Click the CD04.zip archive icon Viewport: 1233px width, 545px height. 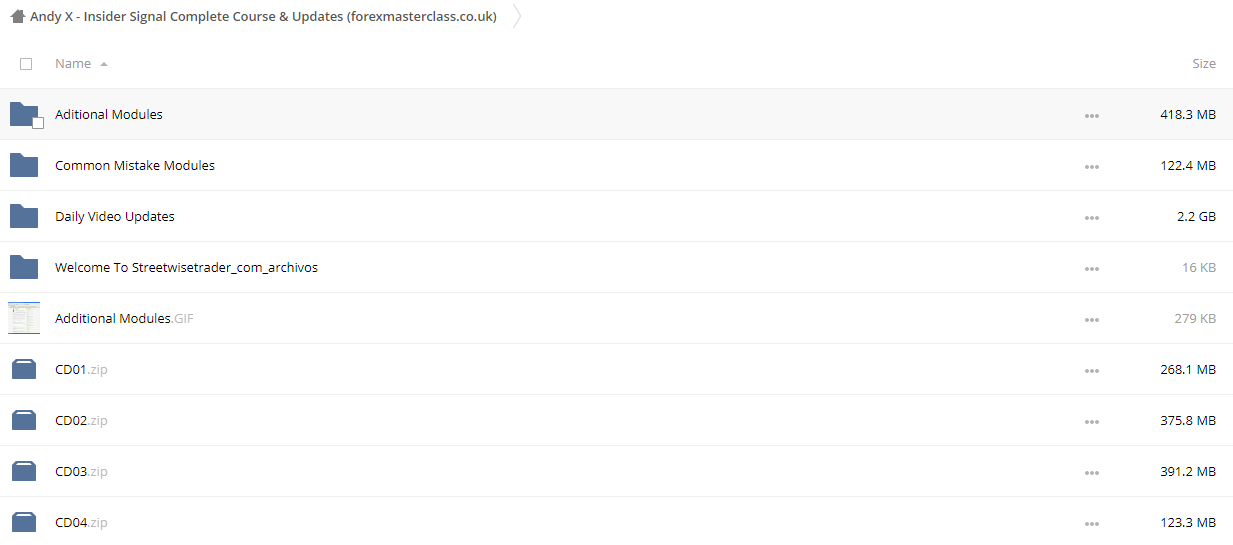coord(24,523)
